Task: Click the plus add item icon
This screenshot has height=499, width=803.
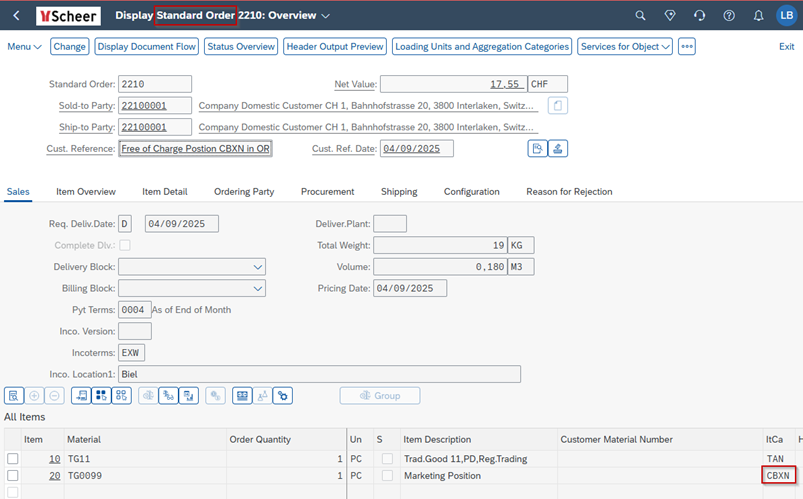Action: (34, 396)
